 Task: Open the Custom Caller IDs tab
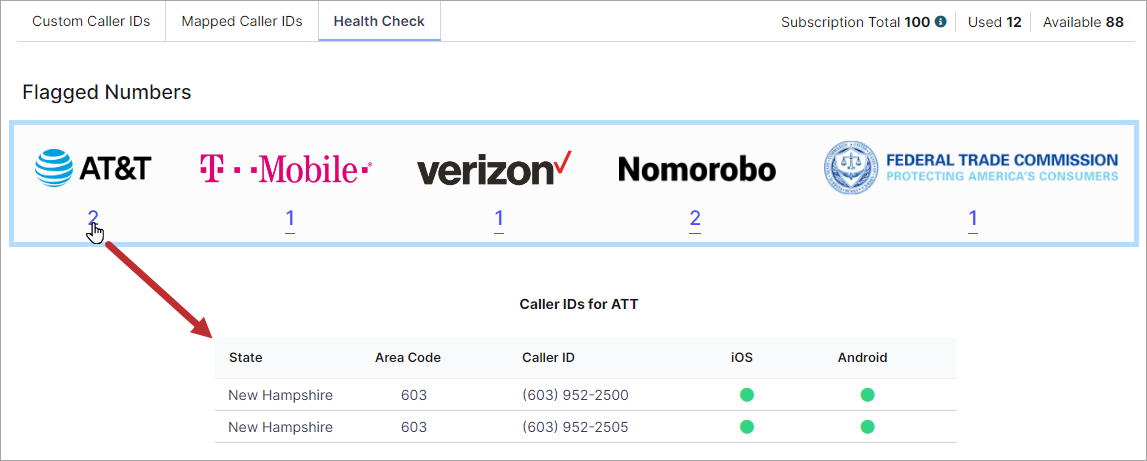pos(91,21)
